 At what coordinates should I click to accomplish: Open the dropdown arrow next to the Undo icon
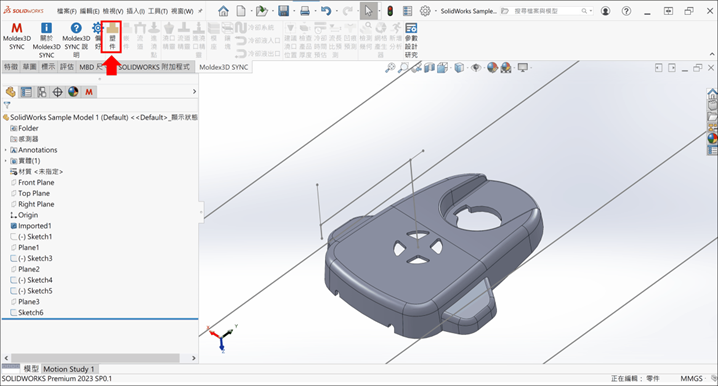(336, 11)
